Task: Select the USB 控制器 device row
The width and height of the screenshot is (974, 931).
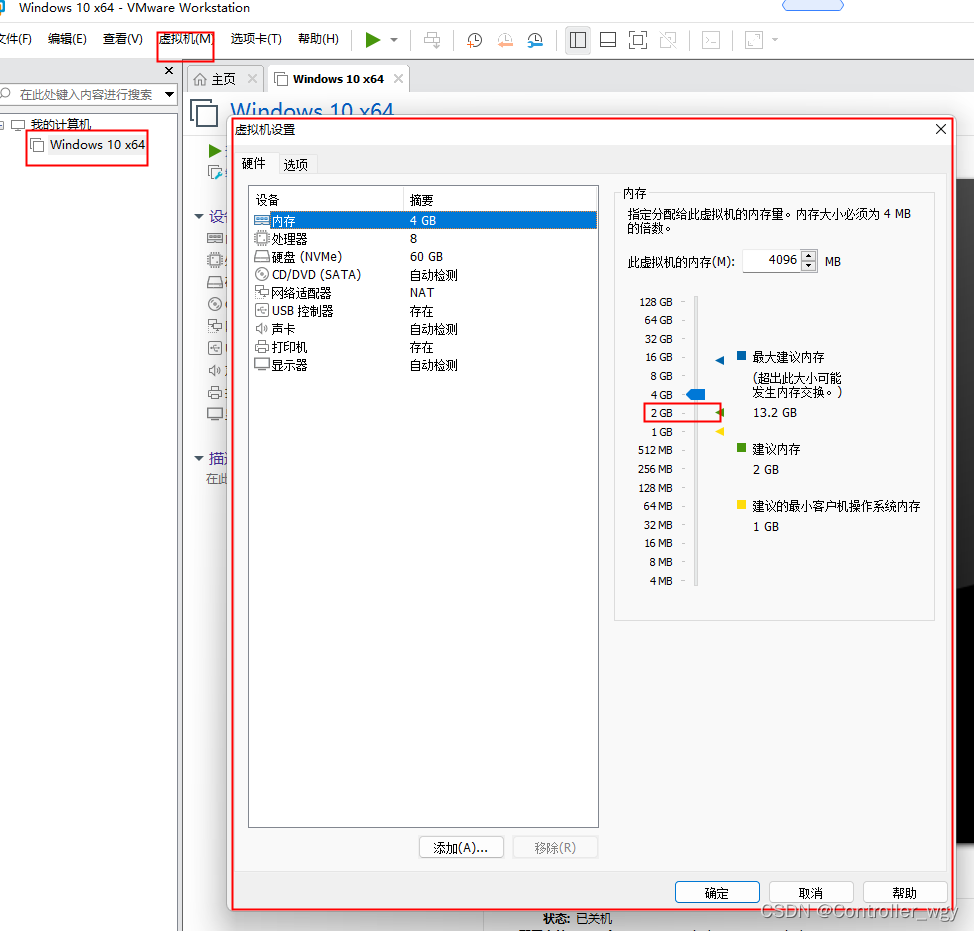Action: pos(424,311)
